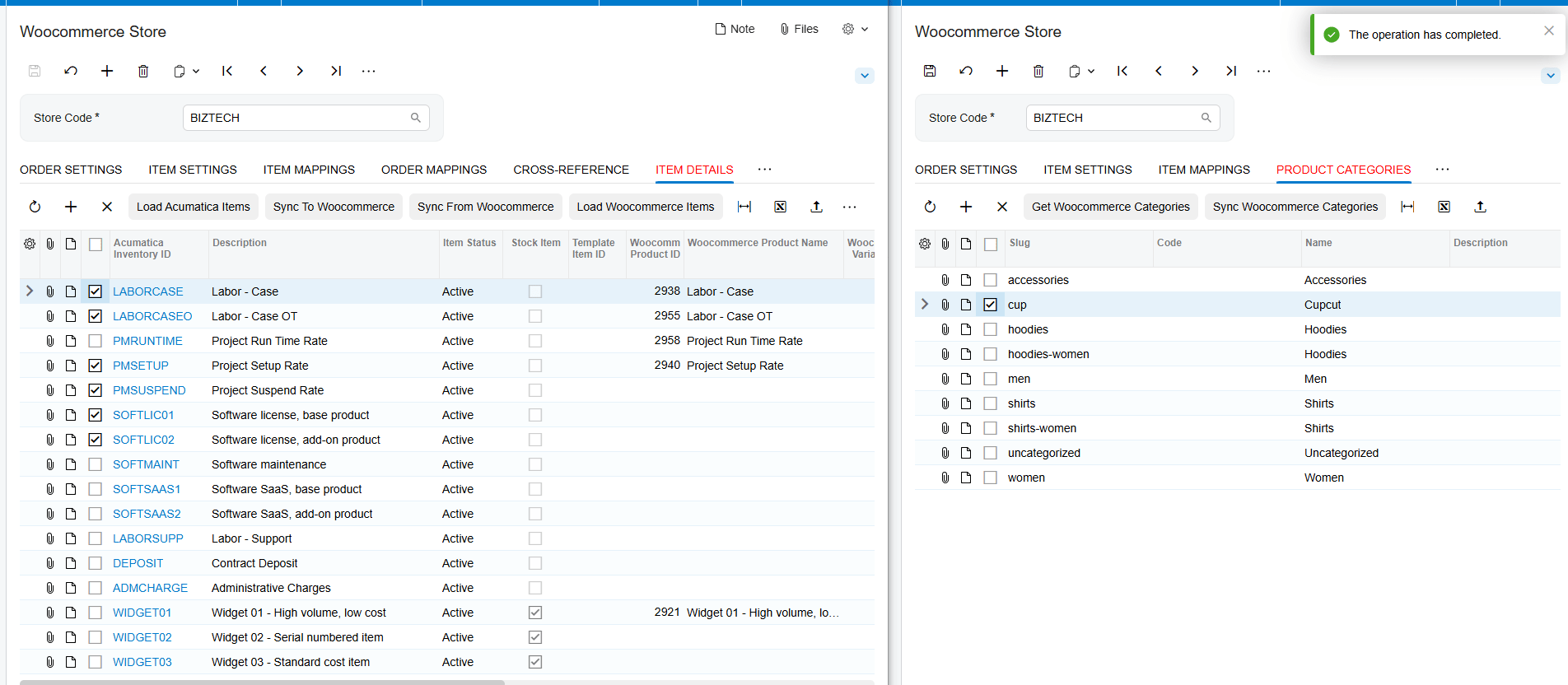Viewport: 1568px width, 685px height.
Task: Click Sync To Woocommerce
Action: tap(334, 207)
